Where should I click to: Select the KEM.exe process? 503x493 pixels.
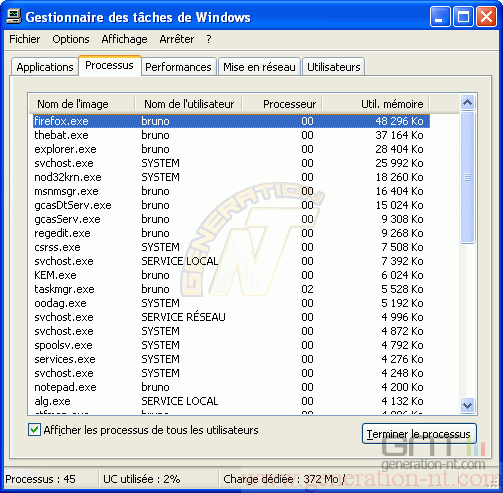231,275
